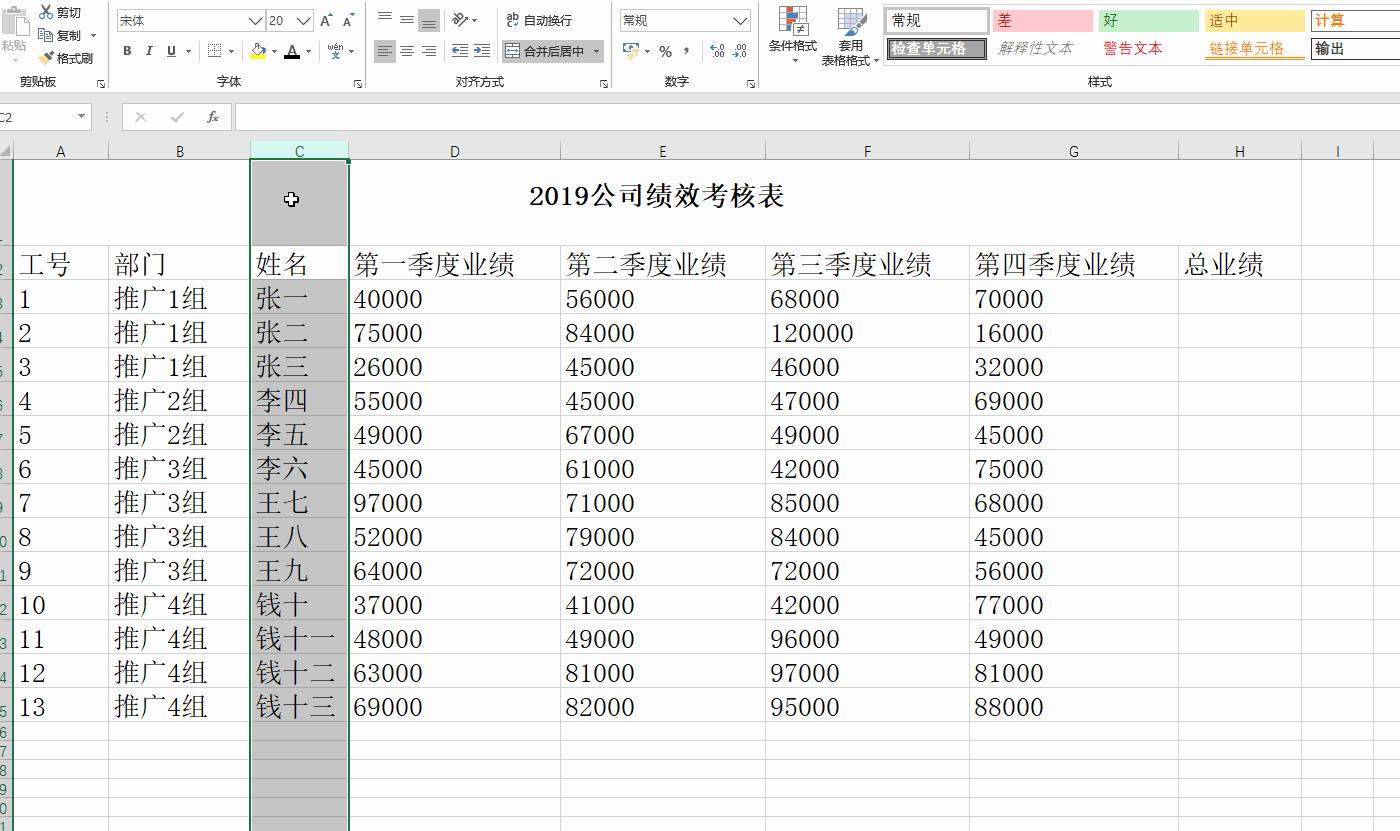The height and width of the screenshot is (831, 1400).
Task: Open the number format dropdown (常规)
Action: pos(740,20)
